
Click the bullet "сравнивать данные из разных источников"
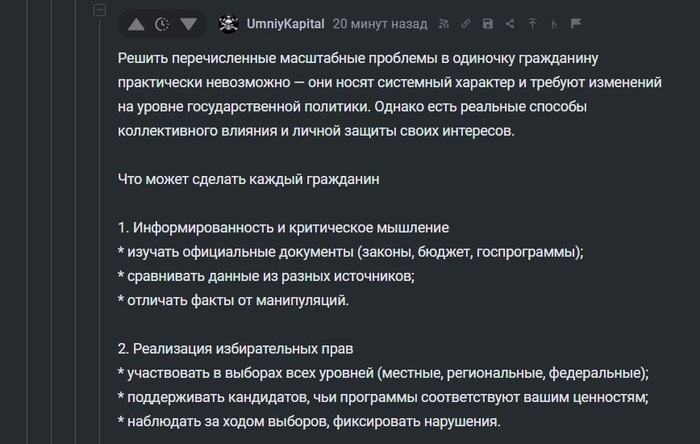point(265,276)
